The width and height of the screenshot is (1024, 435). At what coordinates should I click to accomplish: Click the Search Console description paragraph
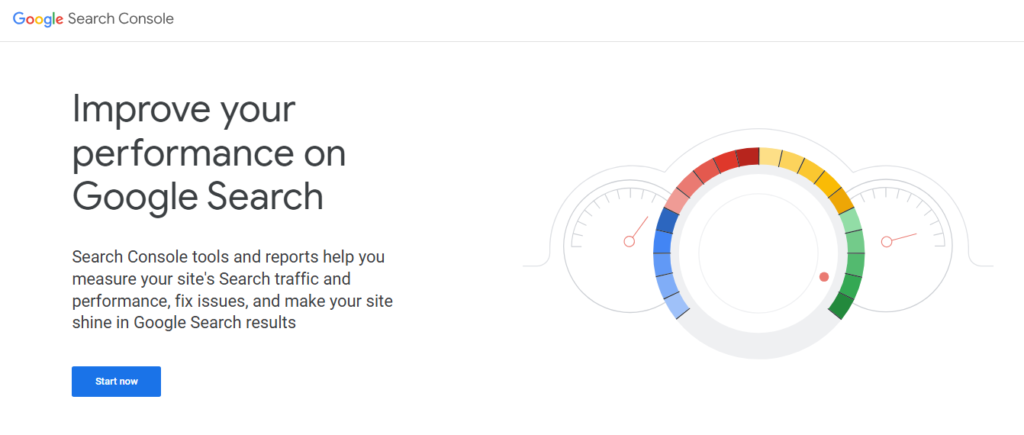(x=232, y=289)
